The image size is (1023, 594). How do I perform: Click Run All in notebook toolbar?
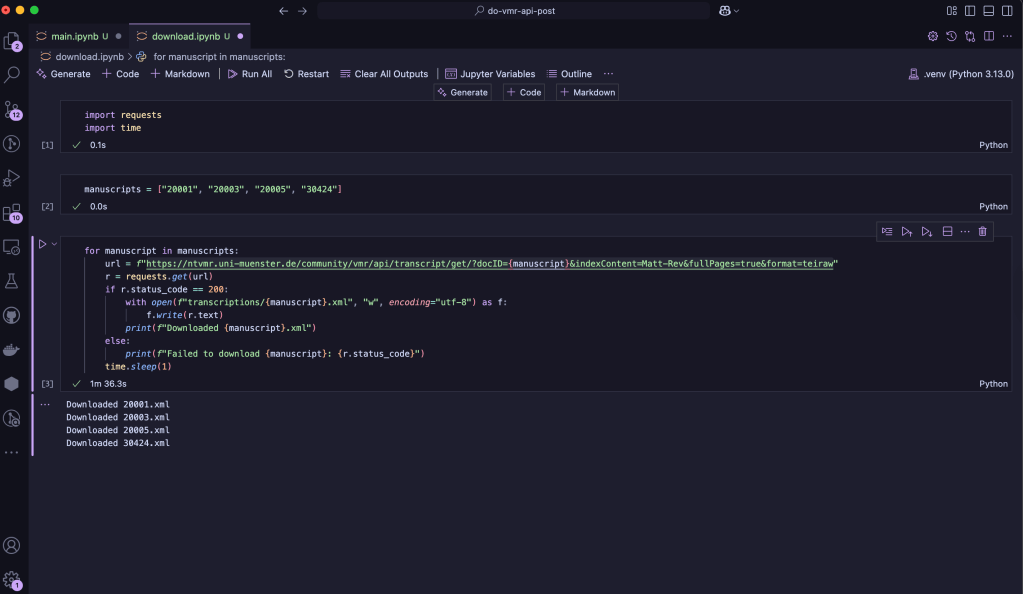tap(249, 74)
